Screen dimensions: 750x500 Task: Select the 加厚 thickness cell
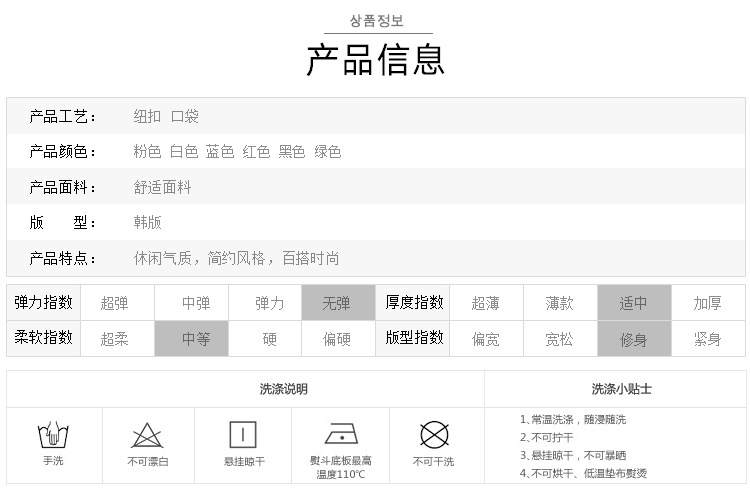tap(708, 303)
